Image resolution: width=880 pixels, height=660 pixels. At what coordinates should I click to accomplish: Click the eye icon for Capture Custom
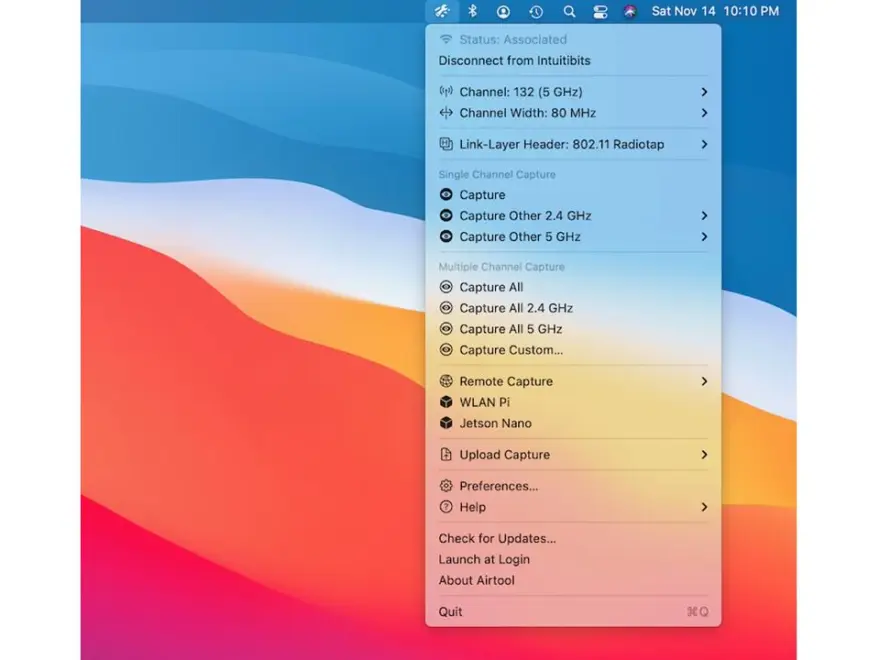446,350
